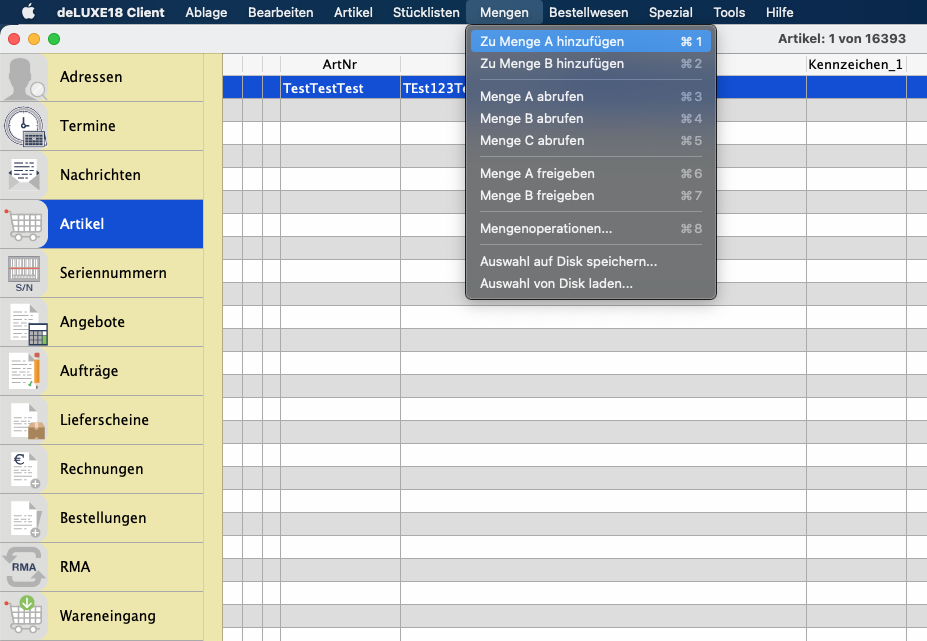Open Mengenoperationen... from the menu
This screenshot has width=927, height=641.
pyautogui.click(x=545, y=229)
